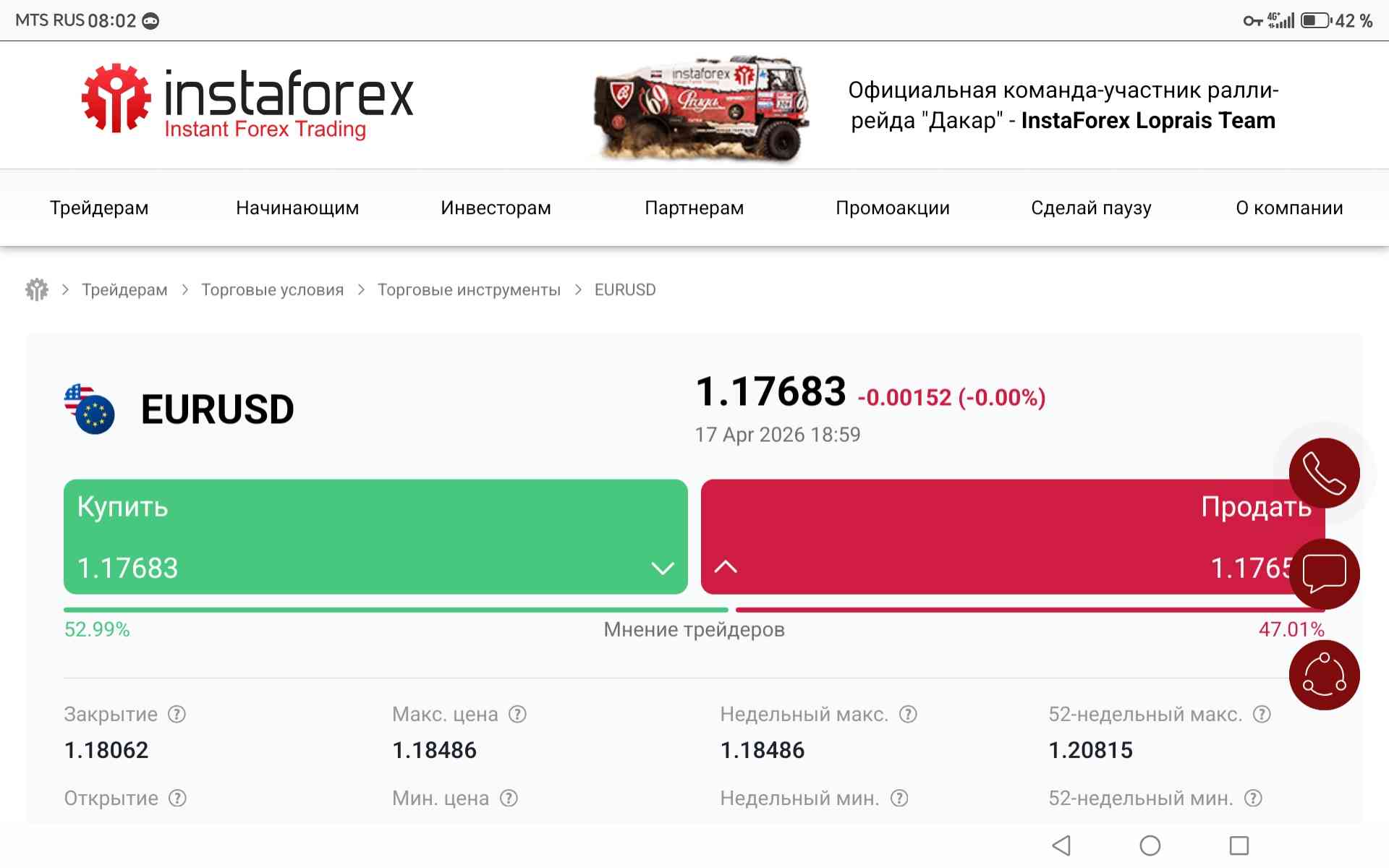The height and width of the screenshot is (868, 1389).
Task: Open the live chat bubble button
Action: [1324, 574]
